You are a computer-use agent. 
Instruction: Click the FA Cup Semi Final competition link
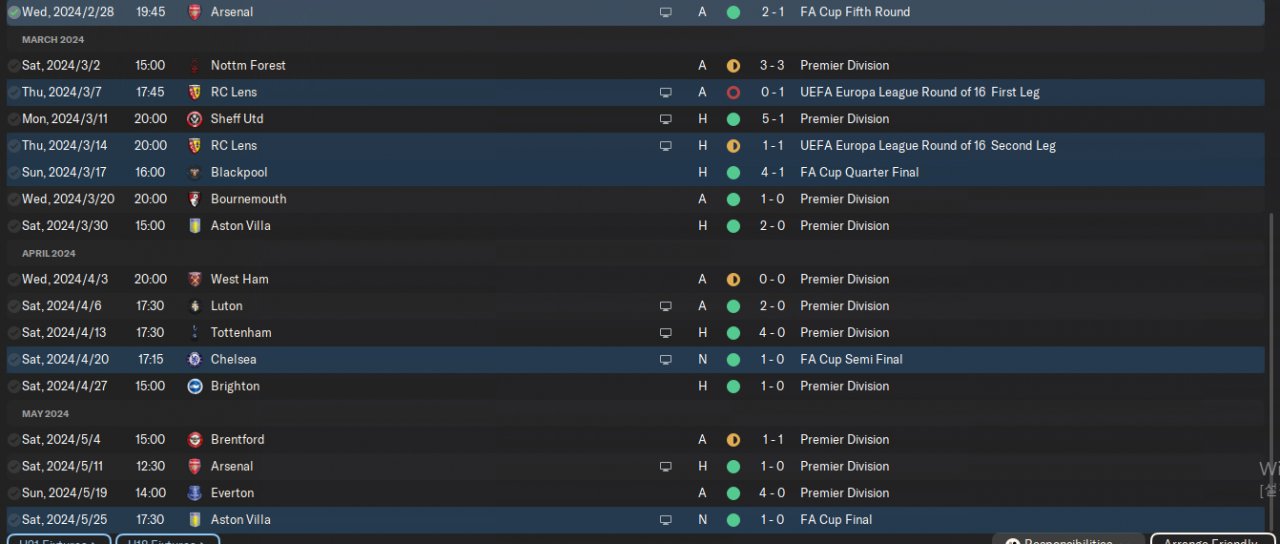[851, 359]
